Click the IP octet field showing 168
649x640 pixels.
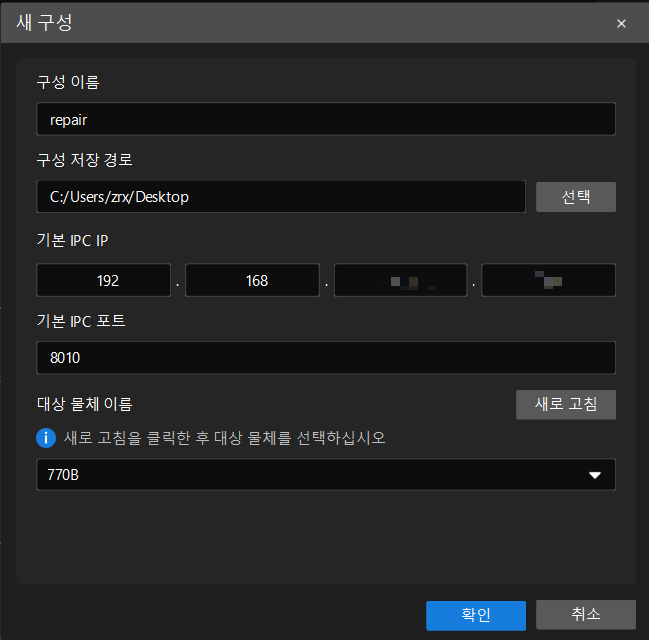[x=252, y=280]
